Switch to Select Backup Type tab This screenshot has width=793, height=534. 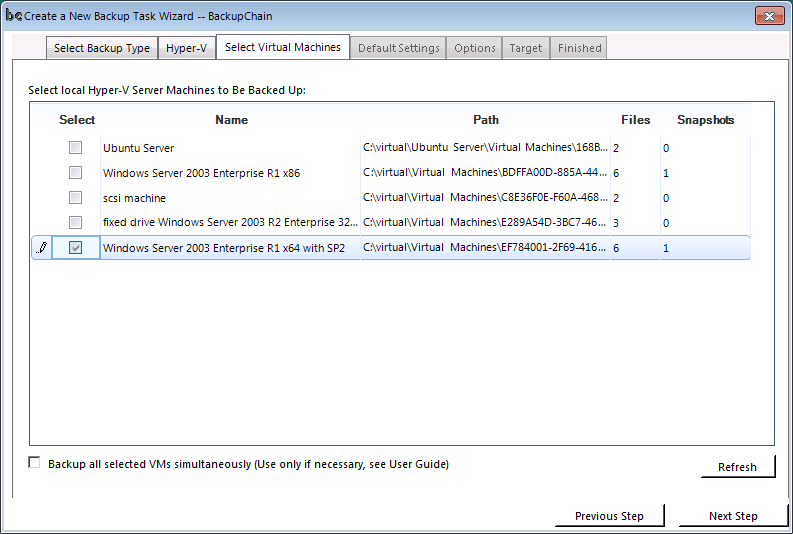click(x=102, y=48)
